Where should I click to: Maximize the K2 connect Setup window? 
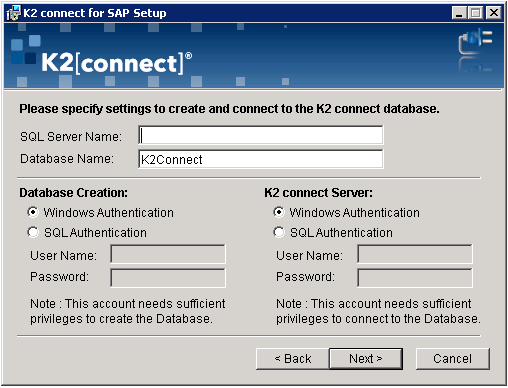475,13
